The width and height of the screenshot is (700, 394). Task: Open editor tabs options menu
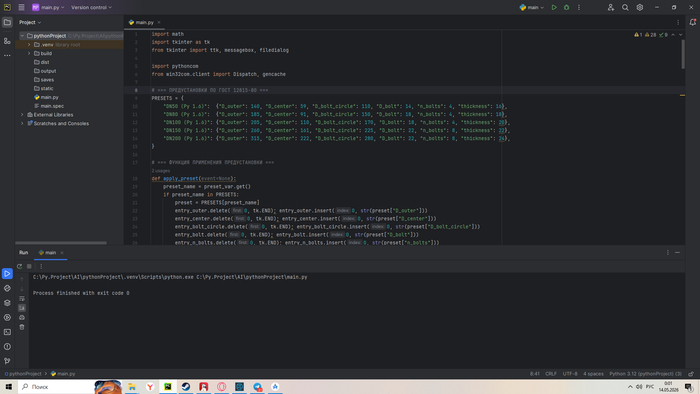click(x=678, y=22)
